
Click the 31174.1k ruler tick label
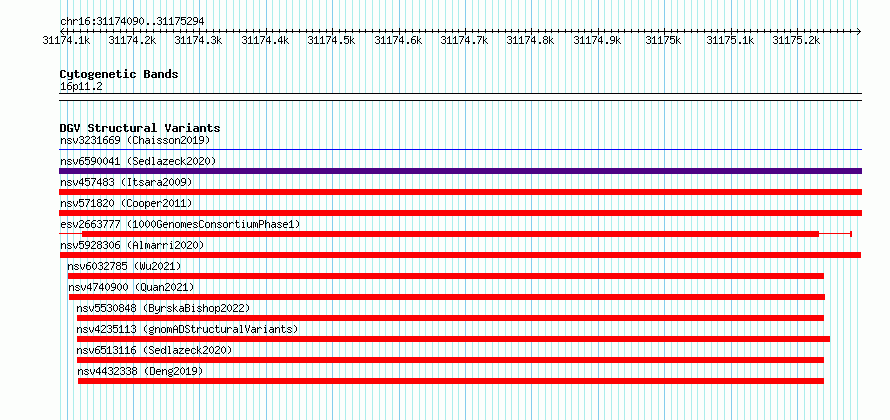pyautogui.click(x=66, y=40)
